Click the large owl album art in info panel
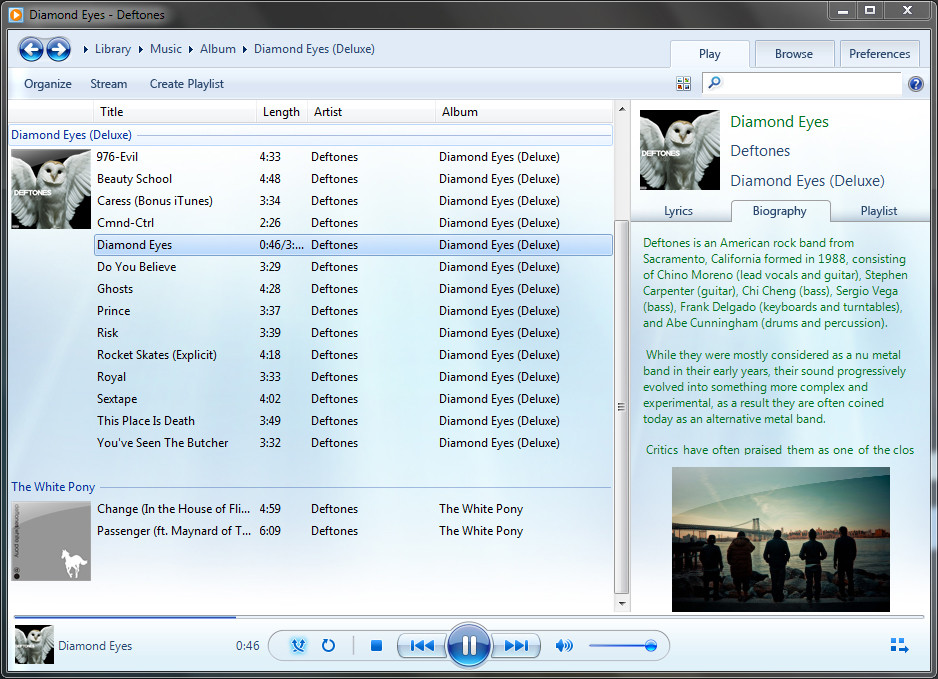938x679 pixels. pos(680,150)
